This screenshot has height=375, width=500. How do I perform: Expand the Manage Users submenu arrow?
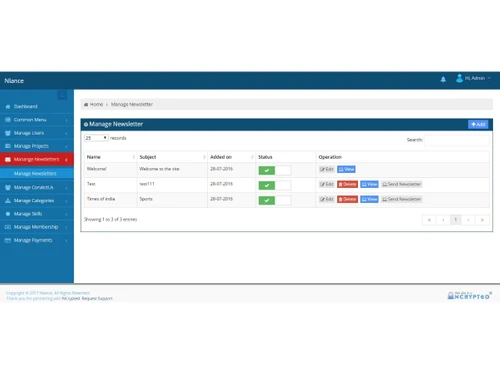click(66, 133)
